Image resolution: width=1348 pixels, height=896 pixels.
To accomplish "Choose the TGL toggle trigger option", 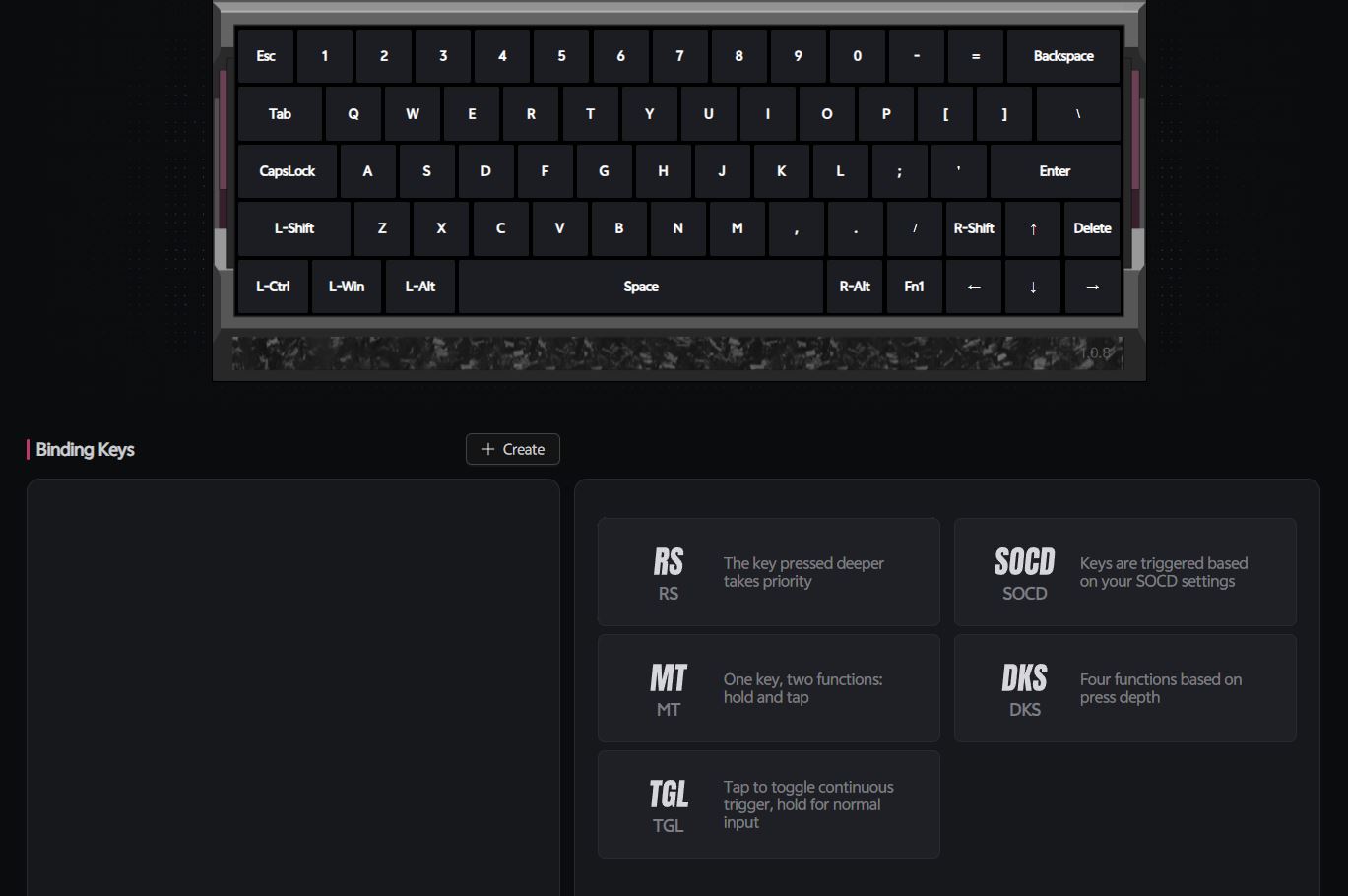I will tap(768, 804).
